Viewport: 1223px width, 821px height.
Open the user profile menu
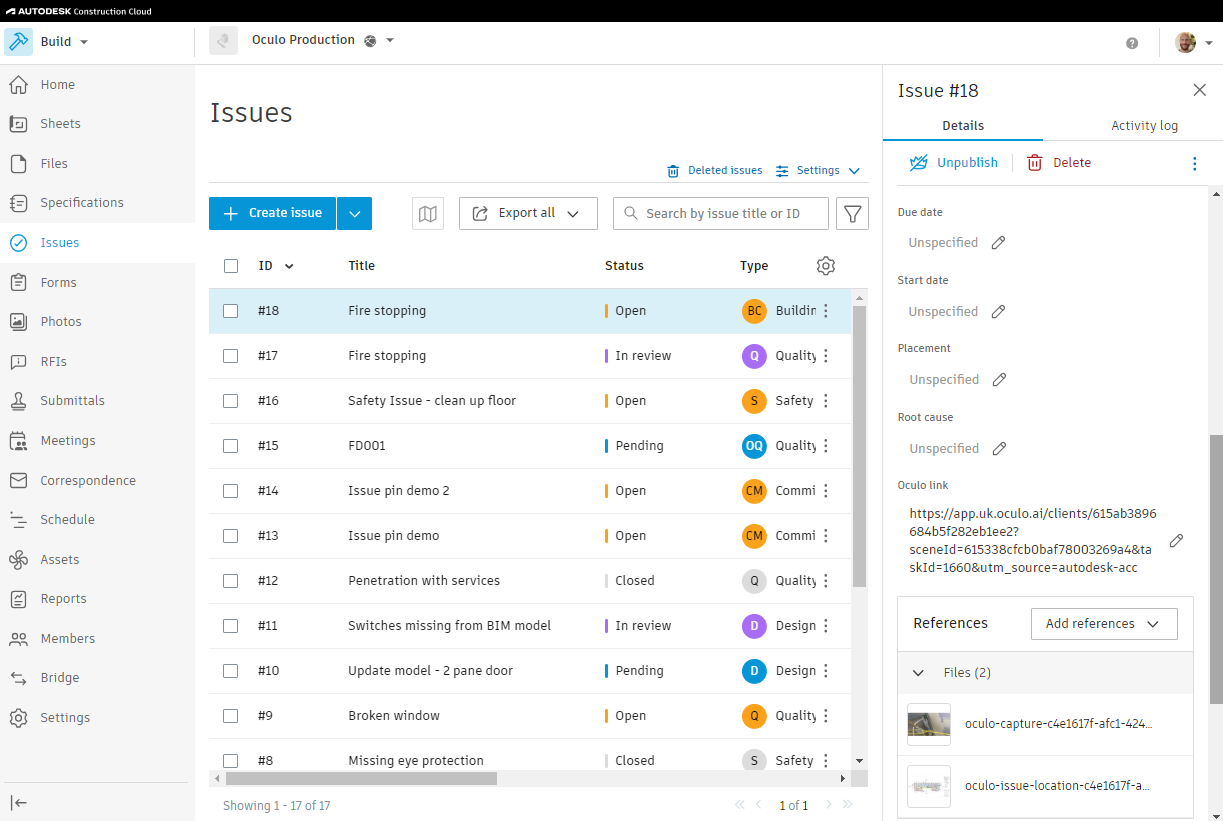tap(1194, 43)
